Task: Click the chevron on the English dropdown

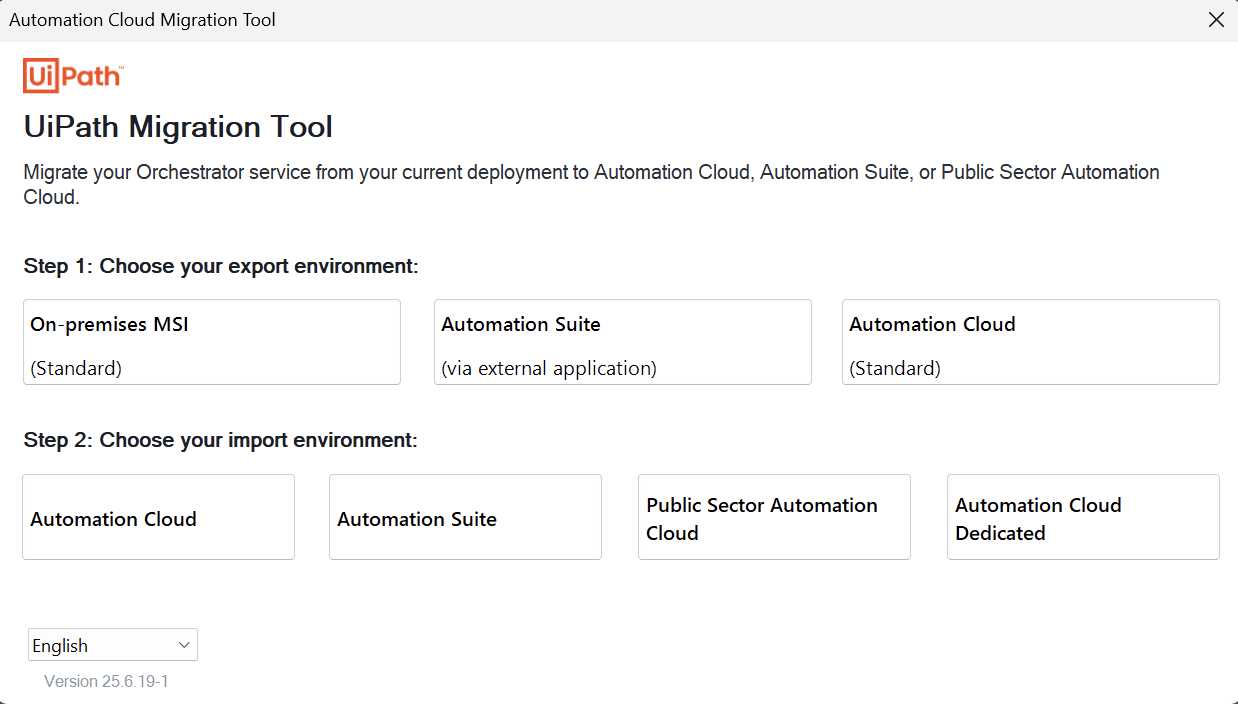Action: pyautogui.click(x=183, y=644)
